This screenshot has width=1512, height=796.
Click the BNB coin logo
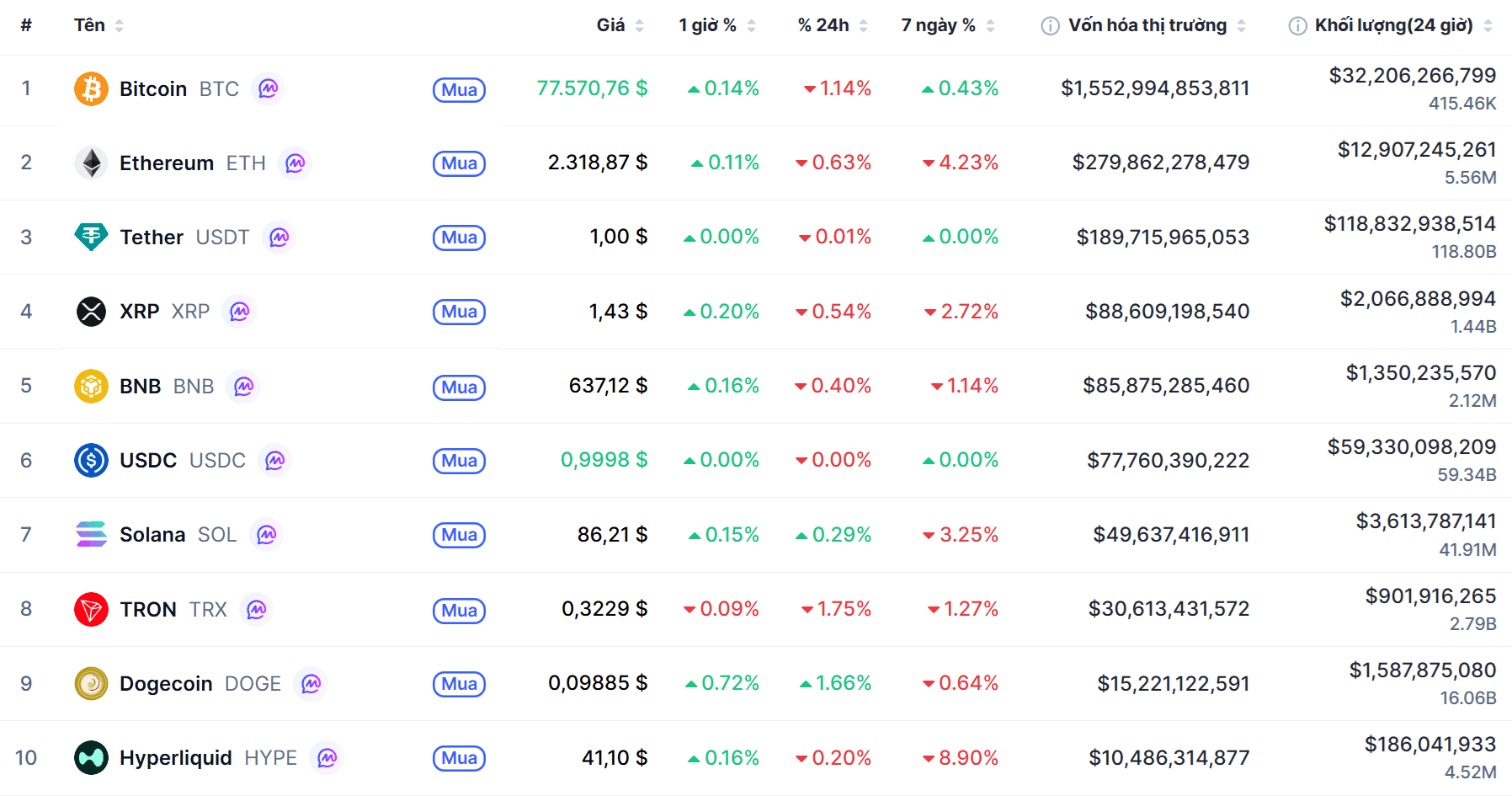click(x=91, y=386)
